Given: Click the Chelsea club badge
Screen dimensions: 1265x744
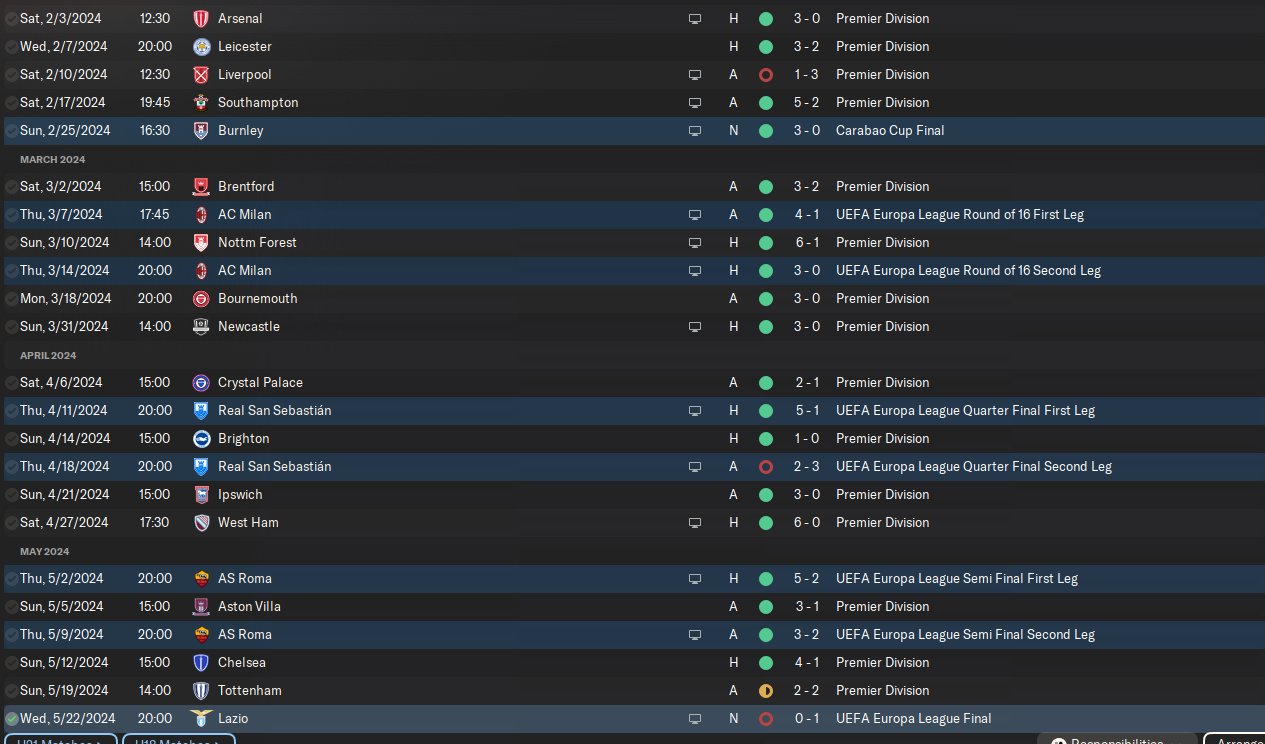Looking at the screenshot, I should click(201, 662).
